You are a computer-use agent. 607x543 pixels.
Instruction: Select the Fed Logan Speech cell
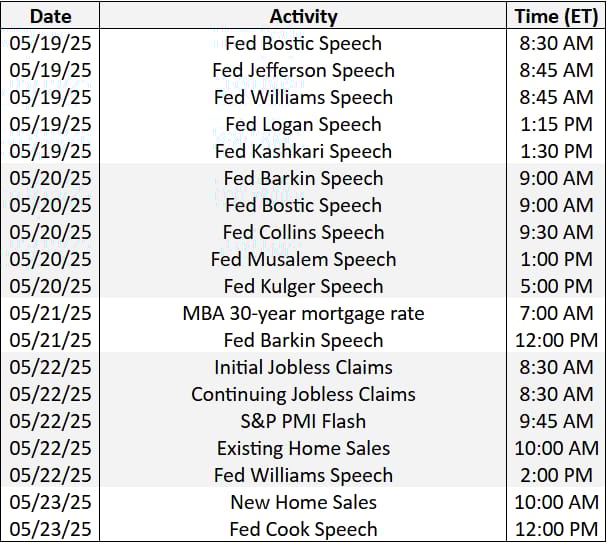point(303,125)
